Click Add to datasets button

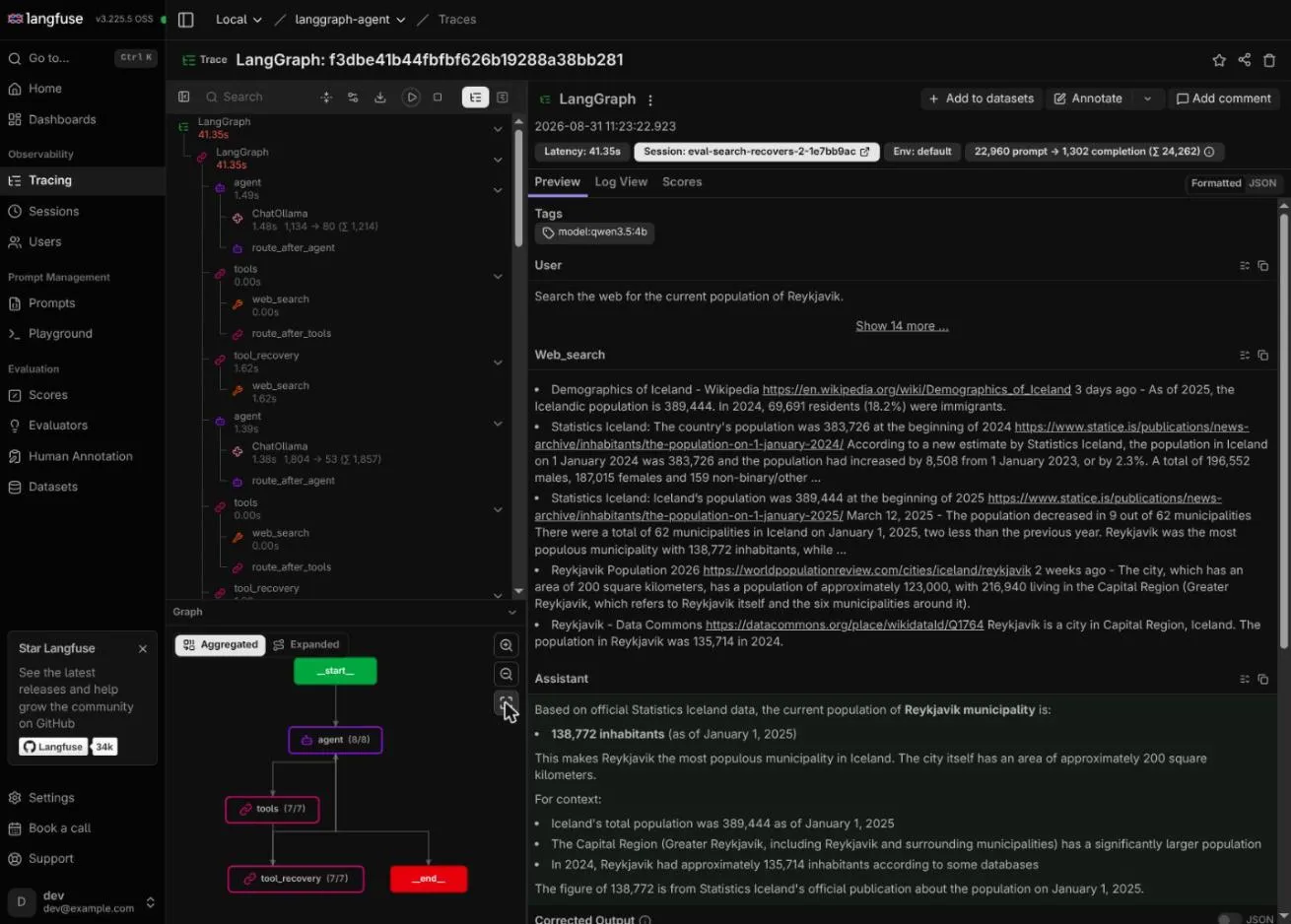pos(982,99)
